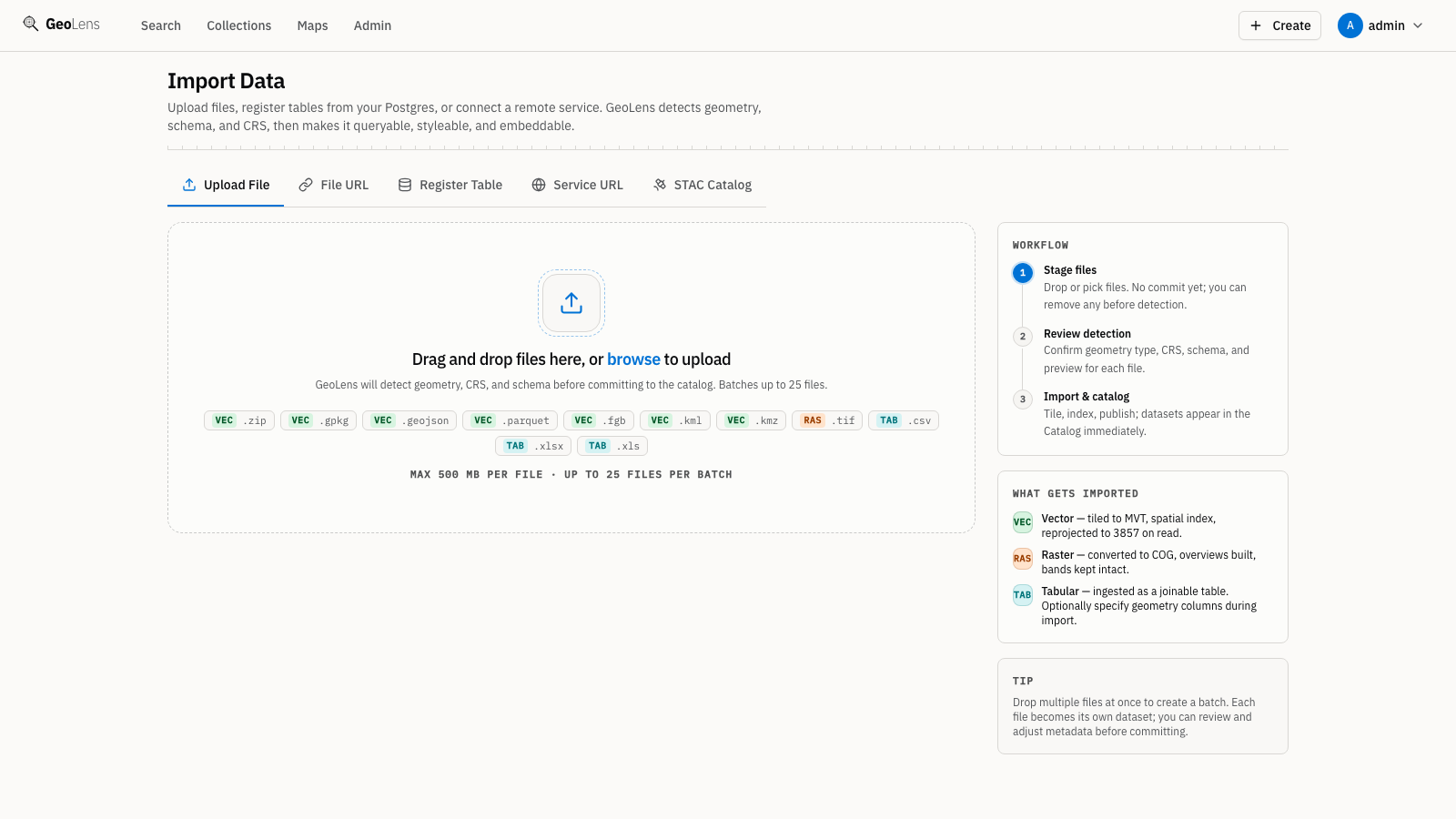Switch to the STAC Catalog tab
The image size is (1456, 819).
pos(703,185)
